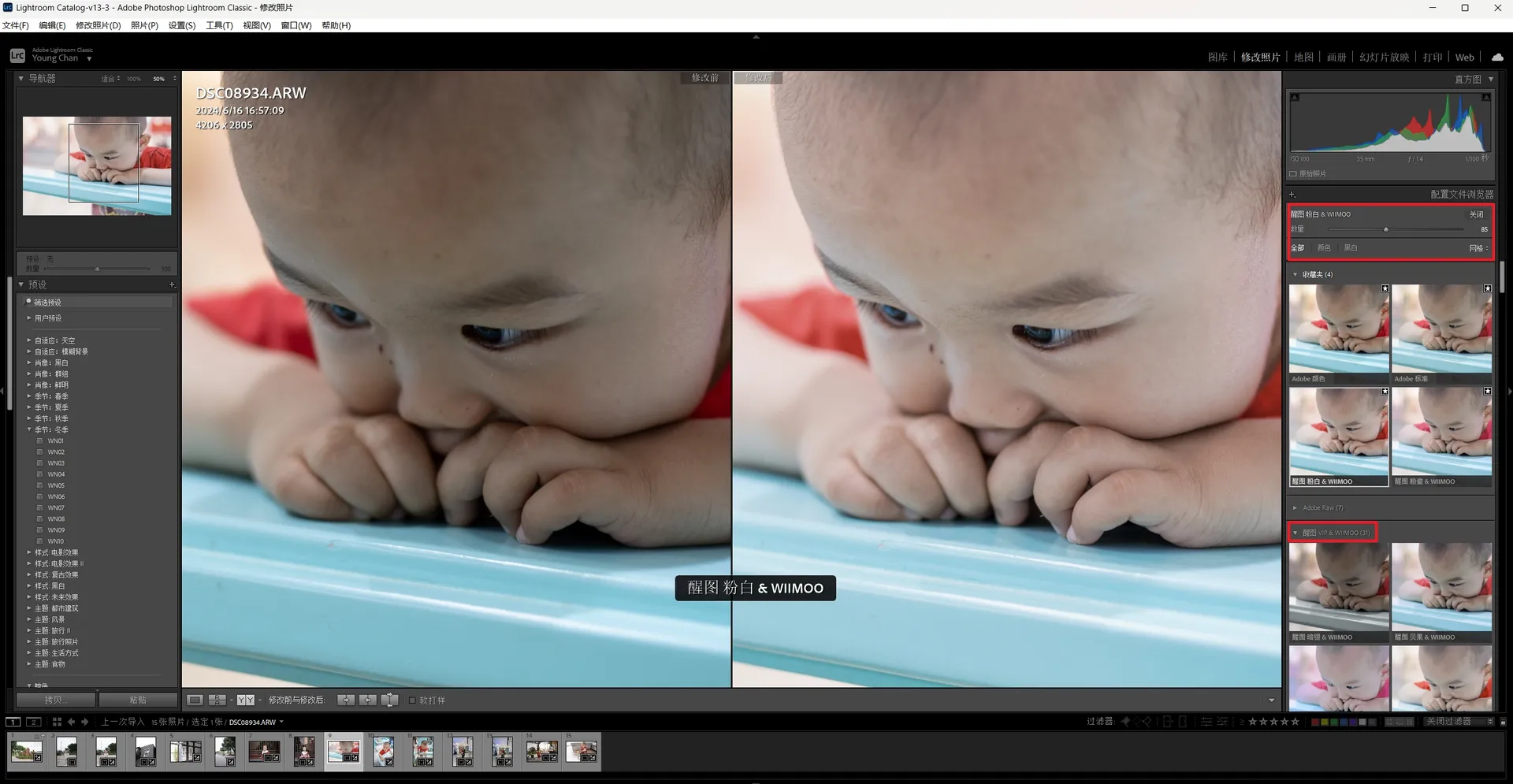Expand the 用户预设 preset folder
This screenshot has height=784, width=1513.
click(x=29, y=318)
